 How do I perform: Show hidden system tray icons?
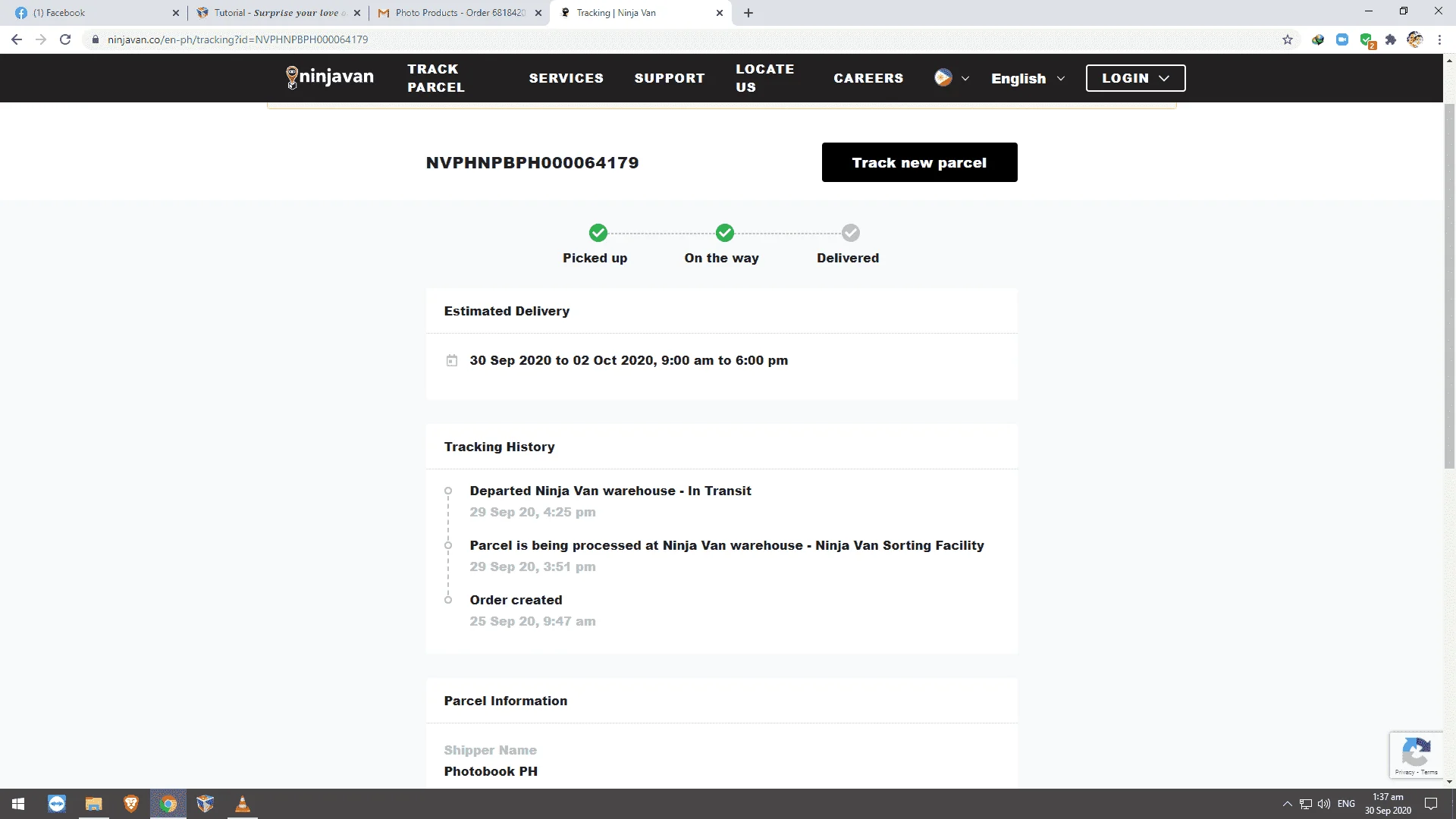pyautogui.click(x=1288, y=804)
